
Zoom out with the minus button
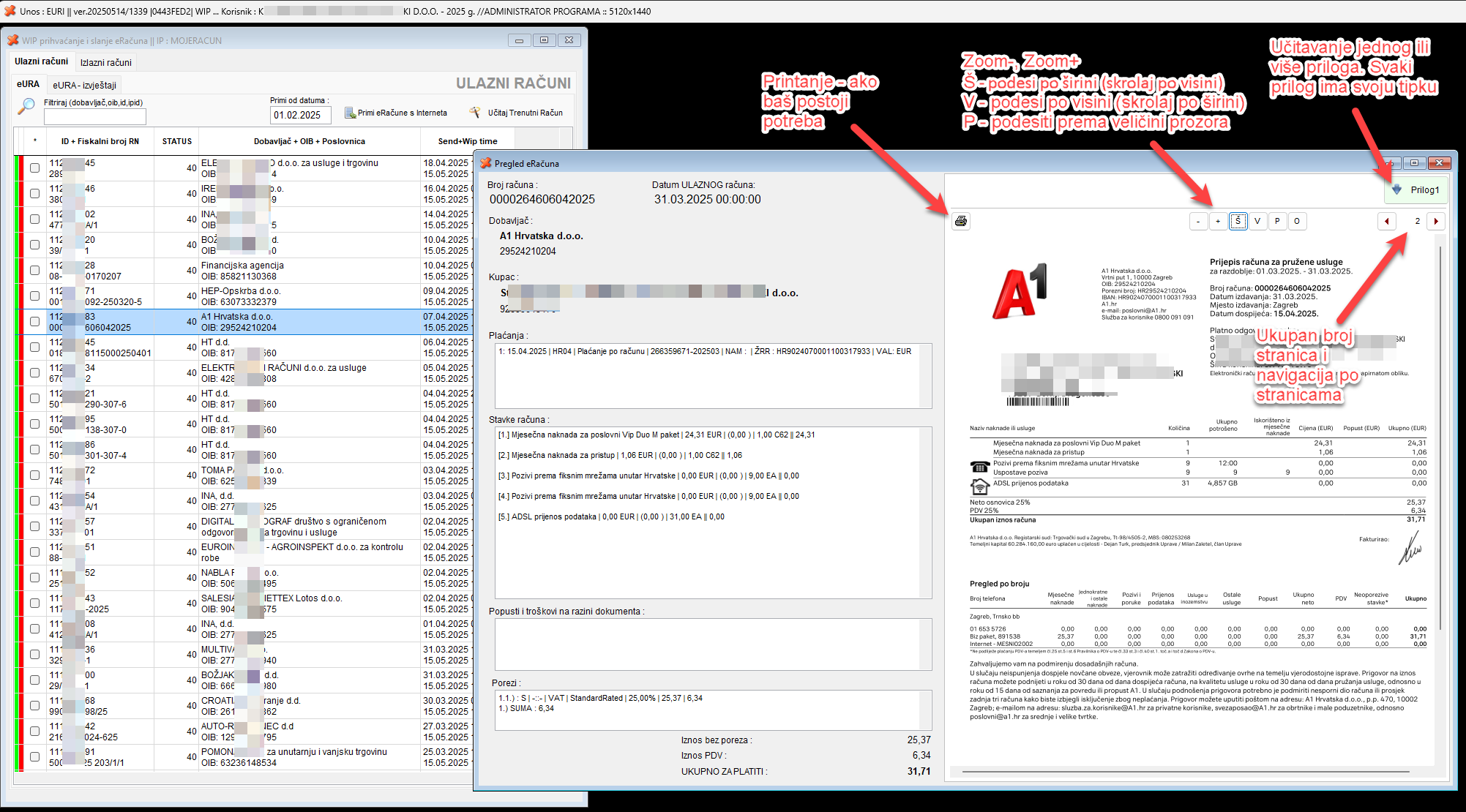[x=1198, y=221]
